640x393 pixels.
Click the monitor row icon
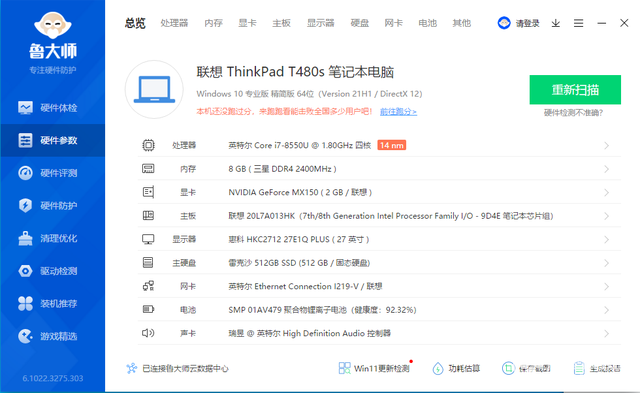click(148, 239)
